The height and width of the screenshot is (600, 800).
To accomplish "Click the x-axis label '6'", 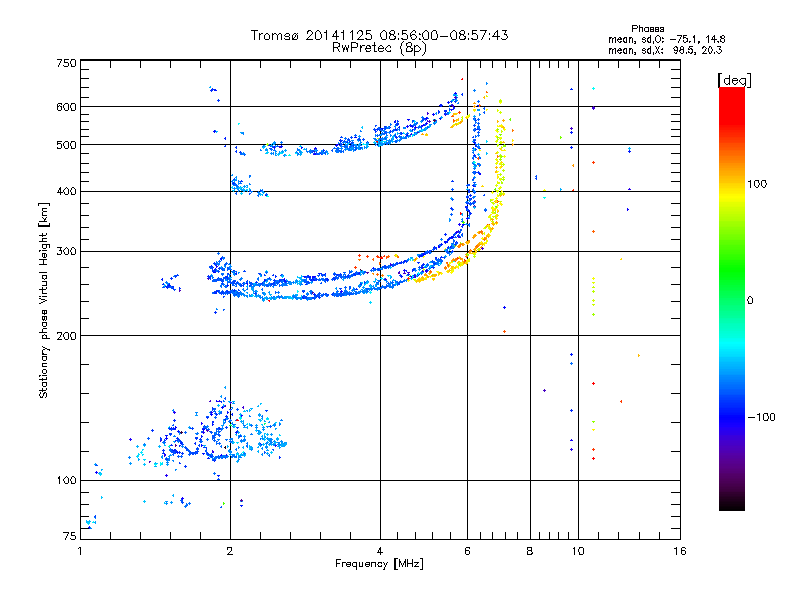I will (467, 551).
